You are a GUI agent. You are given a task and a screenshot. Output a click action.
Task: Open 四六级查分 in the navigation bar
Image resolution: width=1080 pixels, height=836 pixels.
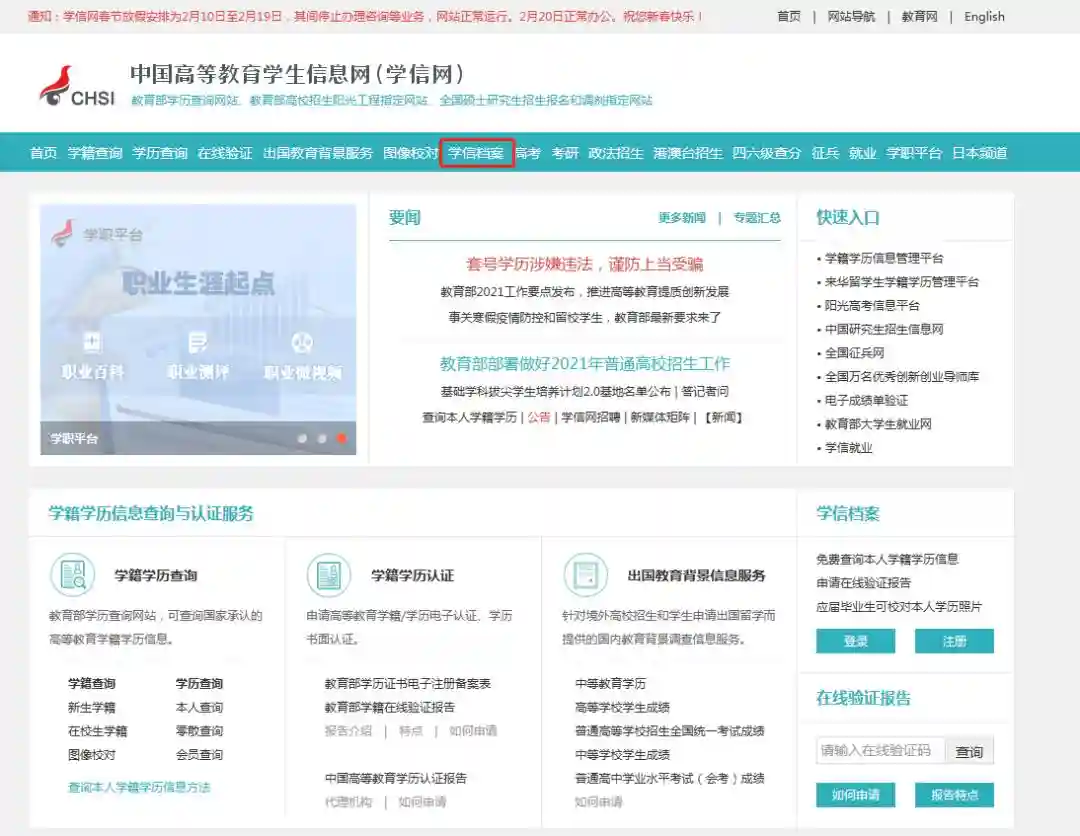click(766, 153)
